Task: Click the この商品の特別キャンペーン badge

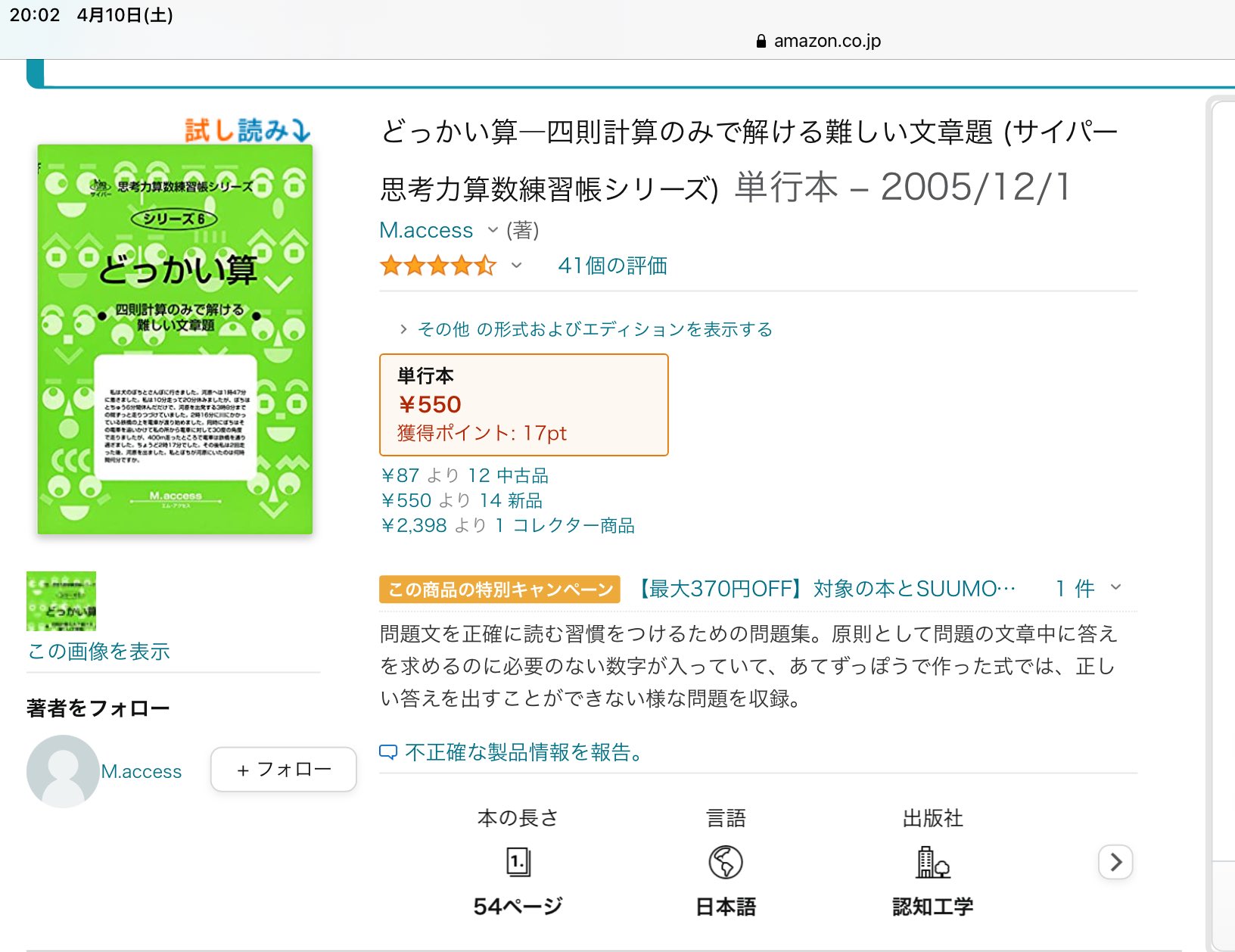Action: pos(499,590)
